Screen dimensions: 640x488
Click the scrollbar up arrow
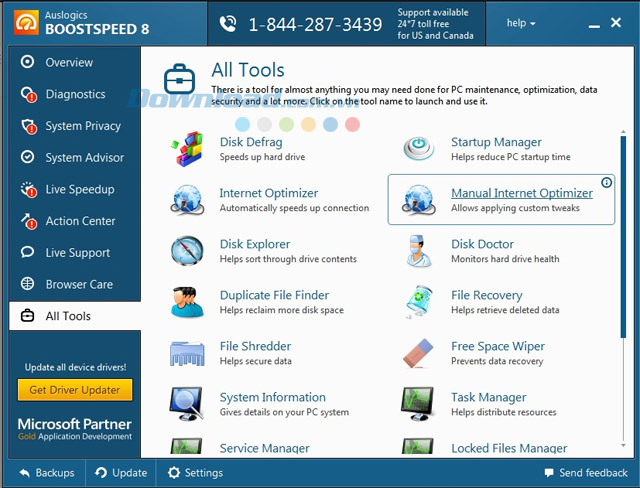coord(623,132)
